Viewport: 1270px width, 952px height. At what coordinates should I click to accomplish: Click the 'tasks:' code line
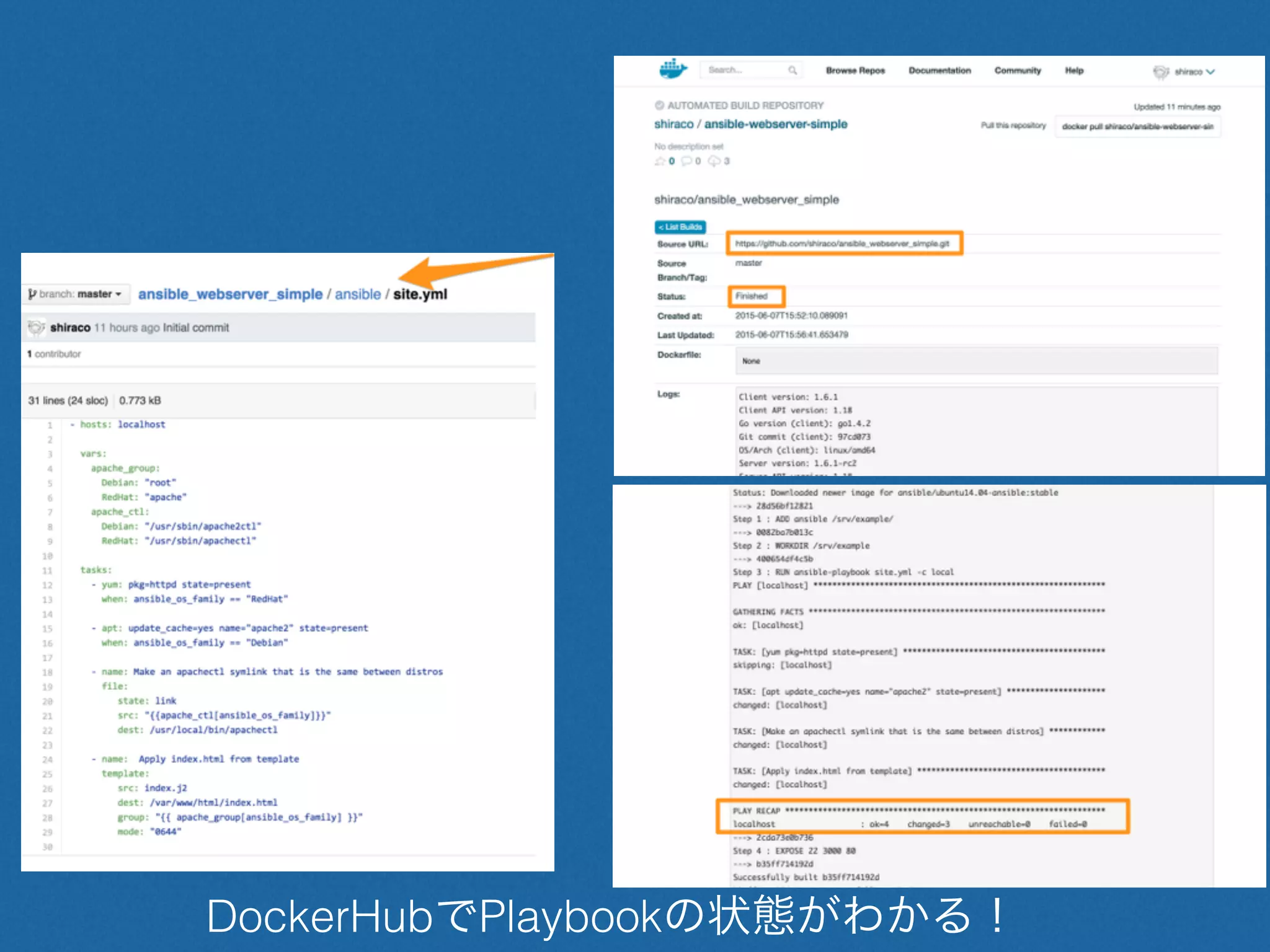96,570
